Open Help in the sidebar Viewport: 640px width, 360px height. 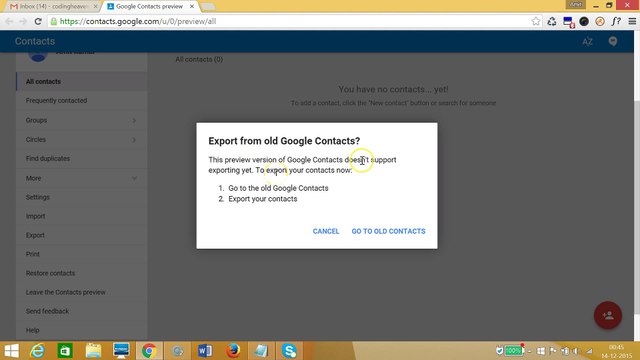coord(82,330)
